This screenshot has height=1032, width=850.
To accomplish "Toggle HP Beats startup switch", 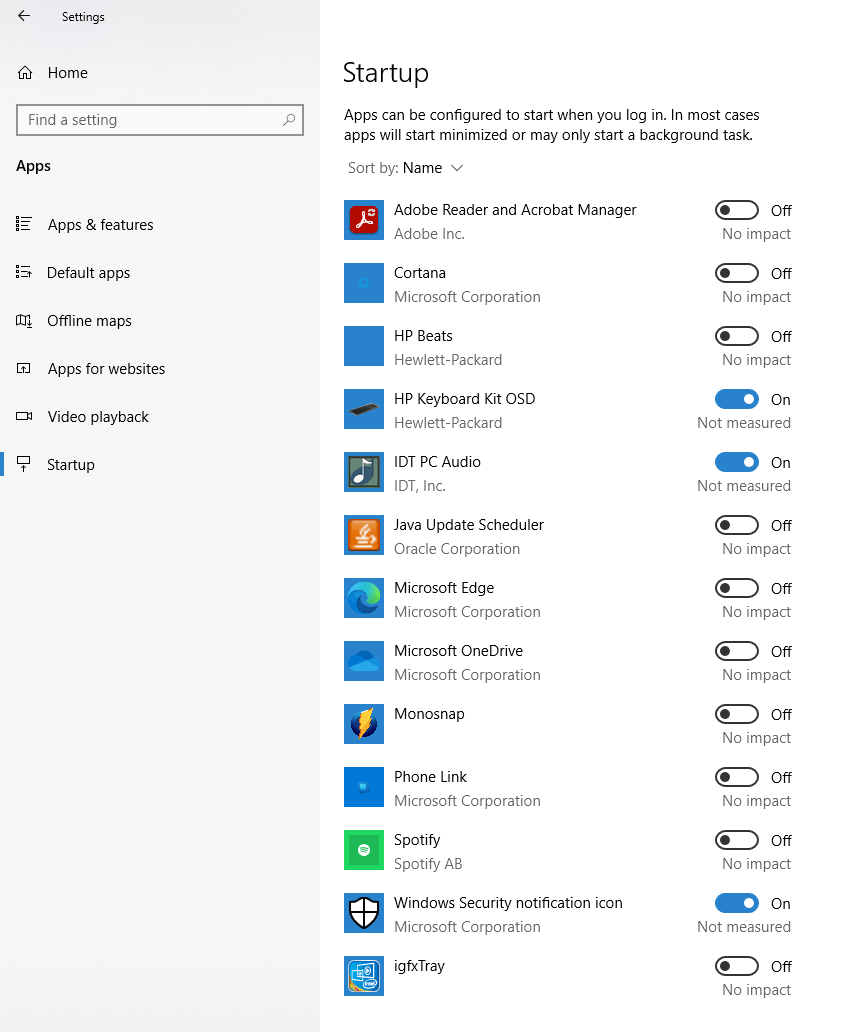I will [x=737, y=336].
